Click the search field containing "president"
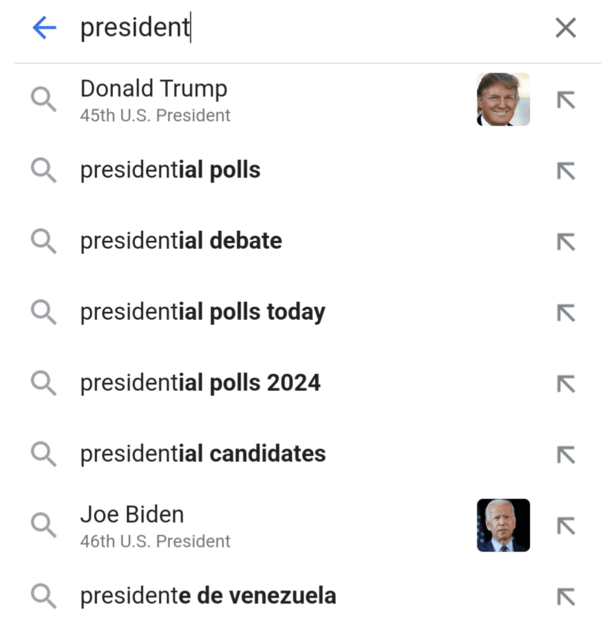This screenshot has width=609, height=640. click(x=300, y=28)
